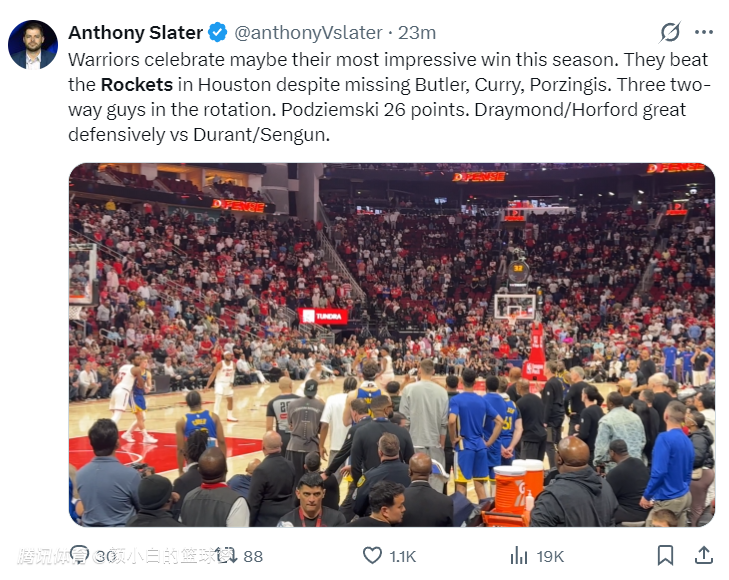Open Grok actions icon on tweet
Screen dimensions: 729x580
pos(671,33)
